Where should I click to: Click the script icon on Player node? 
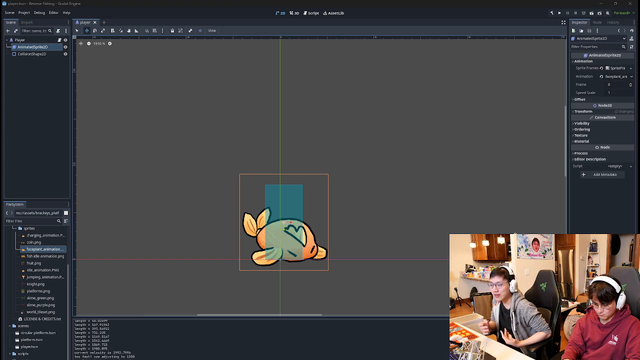(x=59, y=40)
